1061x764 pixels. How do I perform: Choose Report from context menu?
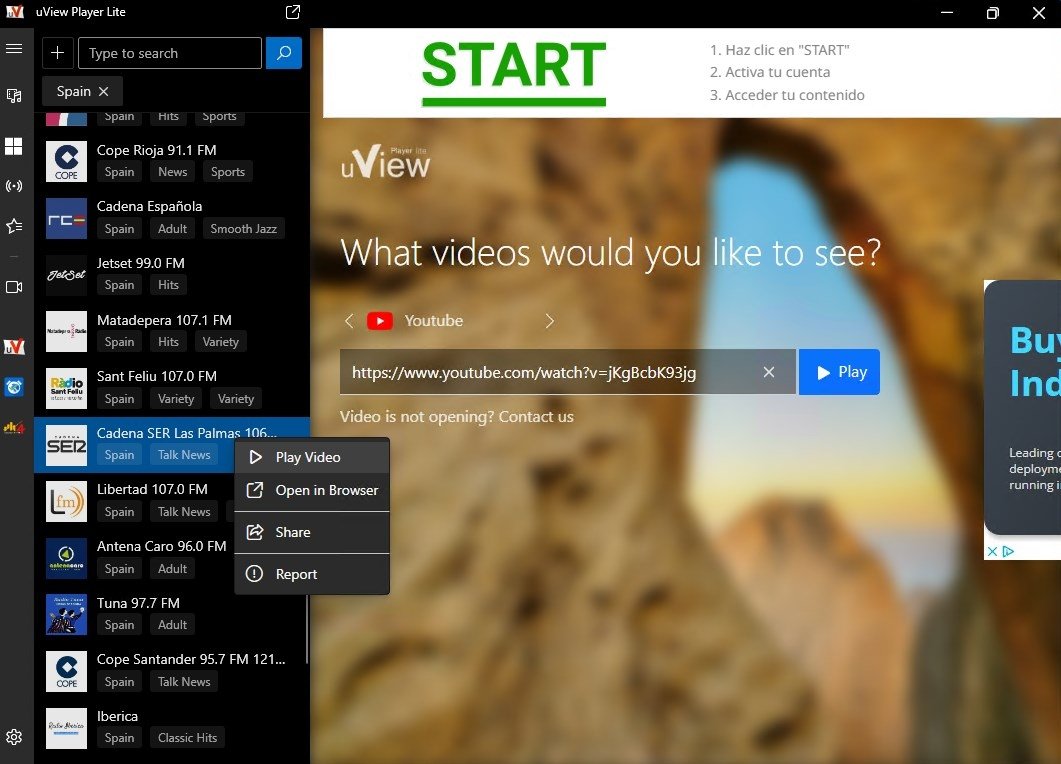[312, 575]
